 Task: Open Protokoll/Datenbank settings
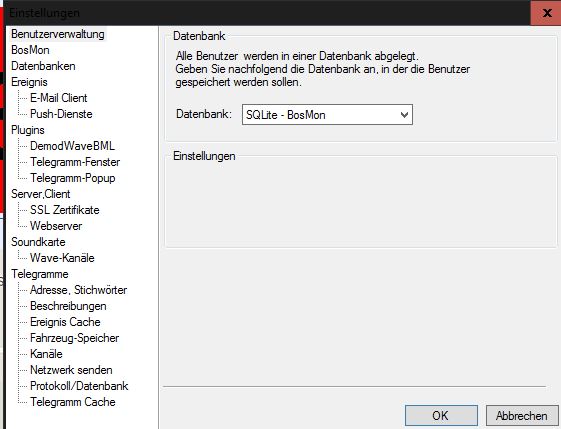[x=79, y=386]
